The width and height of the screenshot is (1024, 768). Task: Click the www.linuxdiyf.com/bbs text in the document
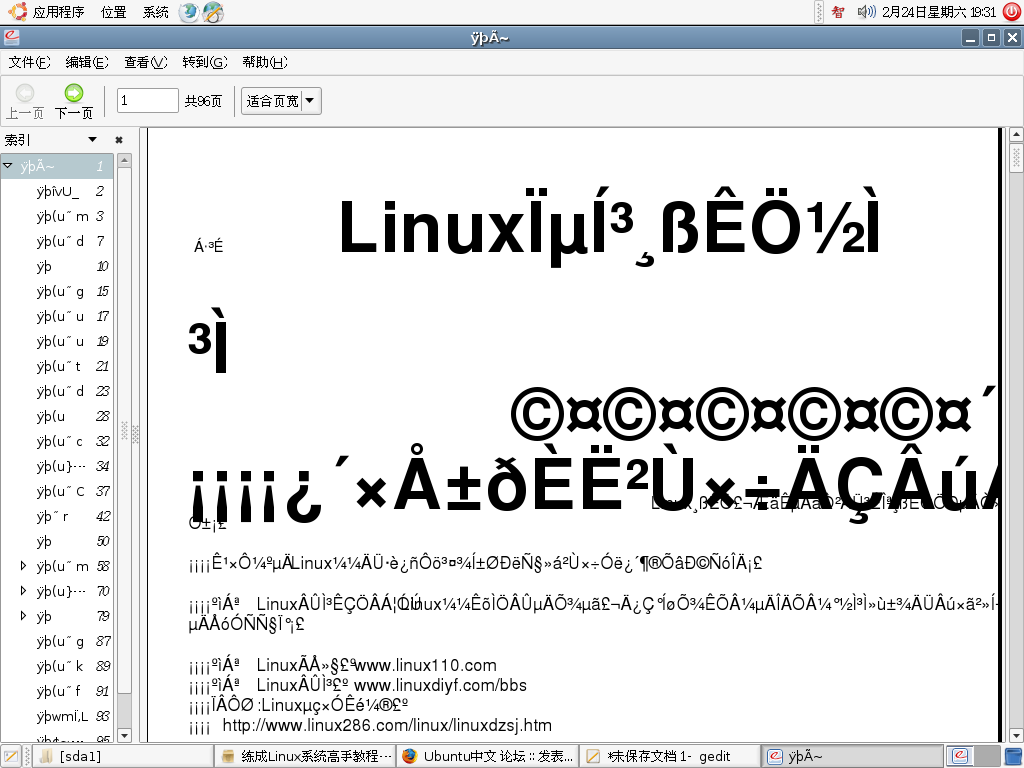[x=440, y=685]
